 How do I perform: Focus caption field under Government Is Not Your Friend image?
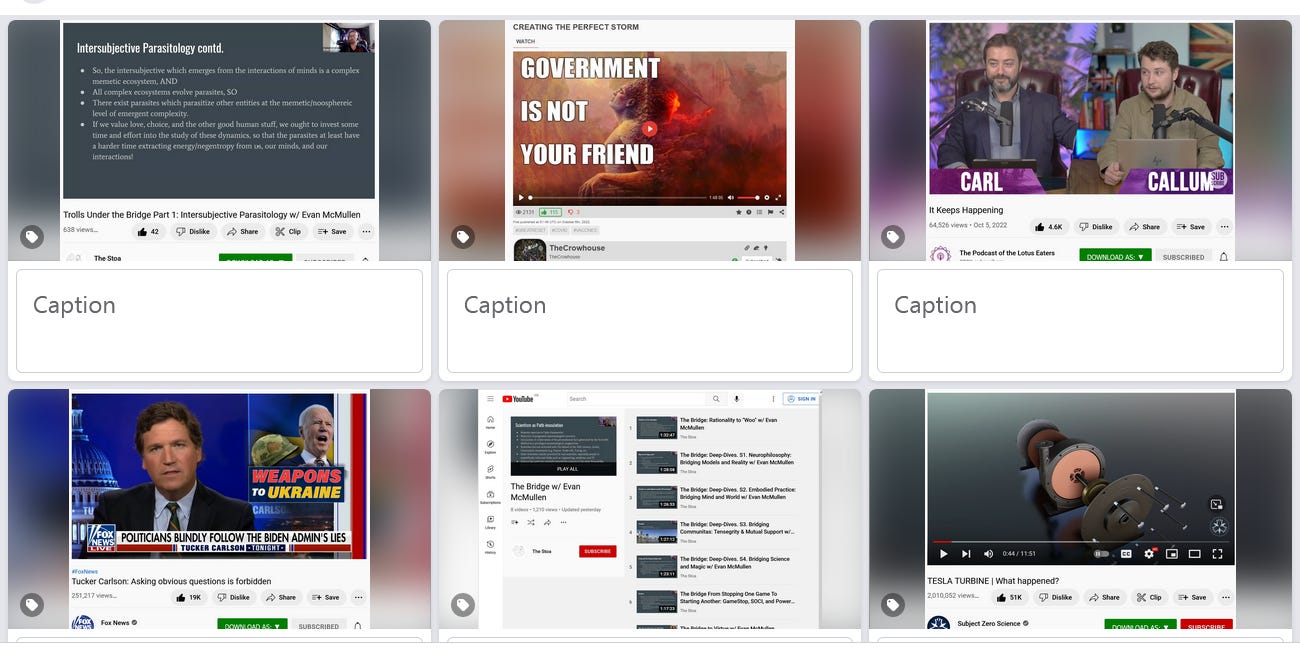click(650, 320)
